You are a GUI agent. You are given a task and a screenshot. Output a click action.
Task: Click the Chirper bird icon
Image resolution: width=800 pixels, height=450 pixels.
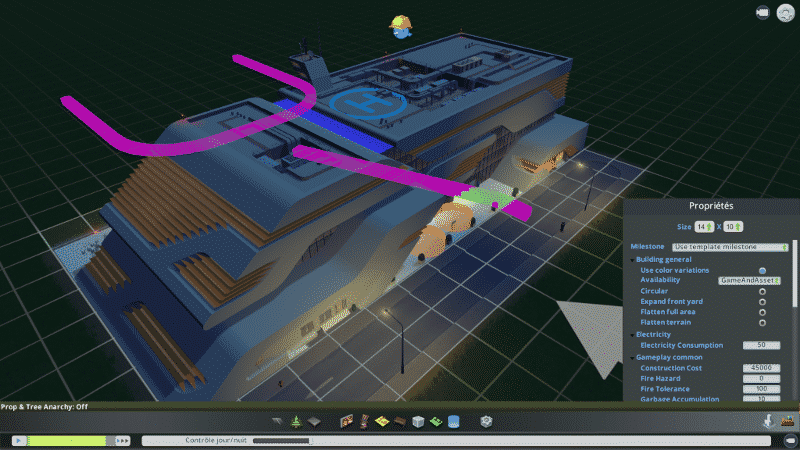(x=401, y=26)
